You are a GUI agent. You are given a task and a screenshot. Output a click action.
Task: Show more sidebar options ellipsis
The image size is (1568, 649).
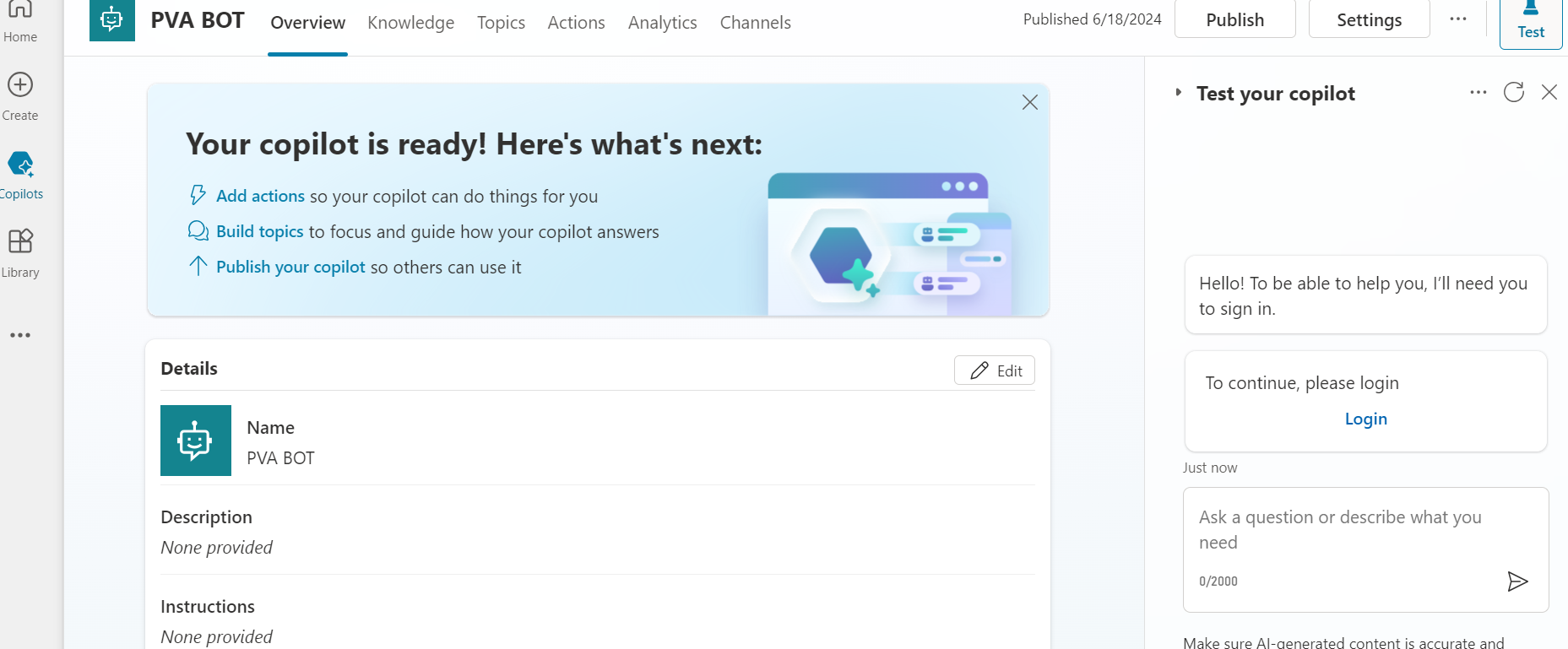tap(20, 335)
